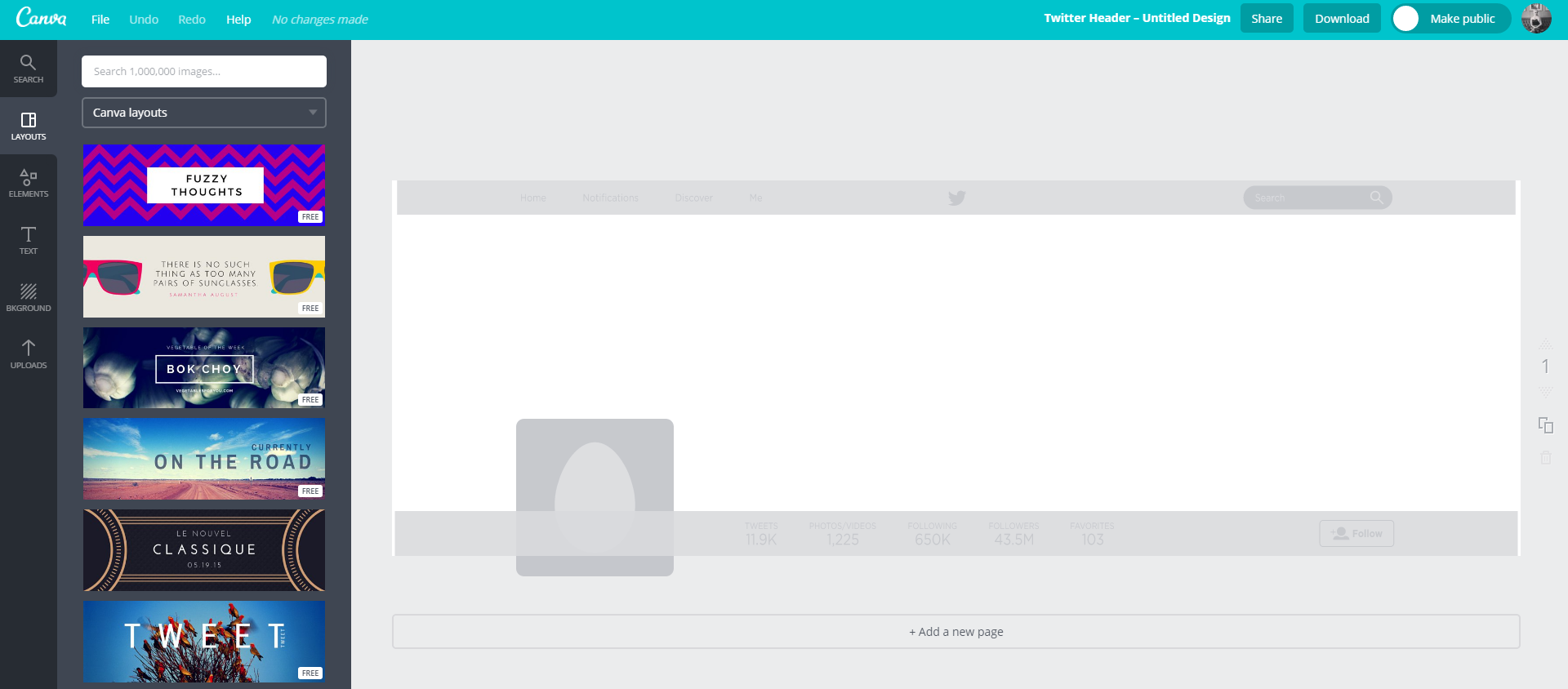Delete the page using the trash icon
Image resolution: width=1568 pixels, height=689 pixels.
(1545, 457)
